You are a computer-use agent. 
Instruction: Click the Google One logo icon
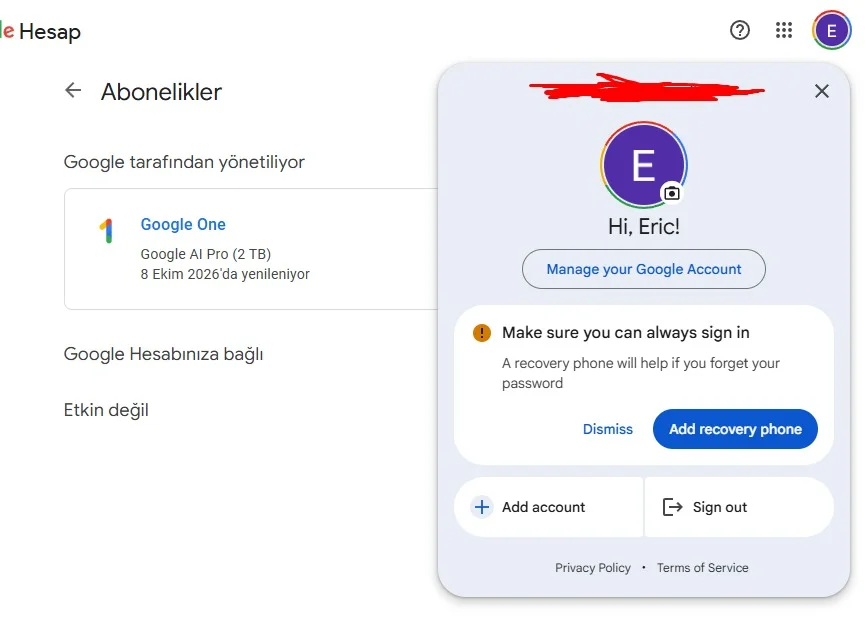click(x=106, y=232)
